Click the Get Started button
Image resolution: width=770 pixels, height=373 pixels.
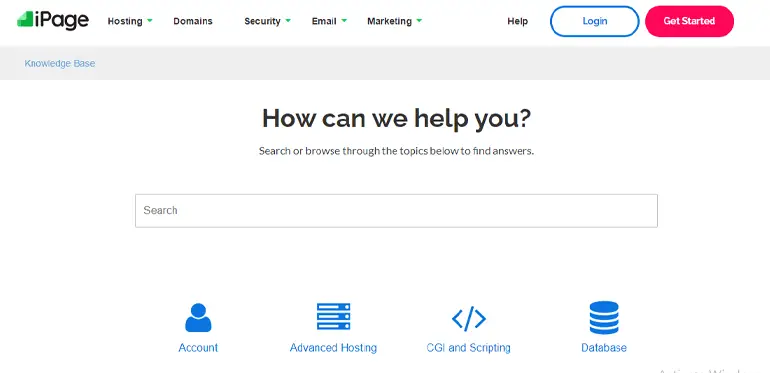click(689, 21)
